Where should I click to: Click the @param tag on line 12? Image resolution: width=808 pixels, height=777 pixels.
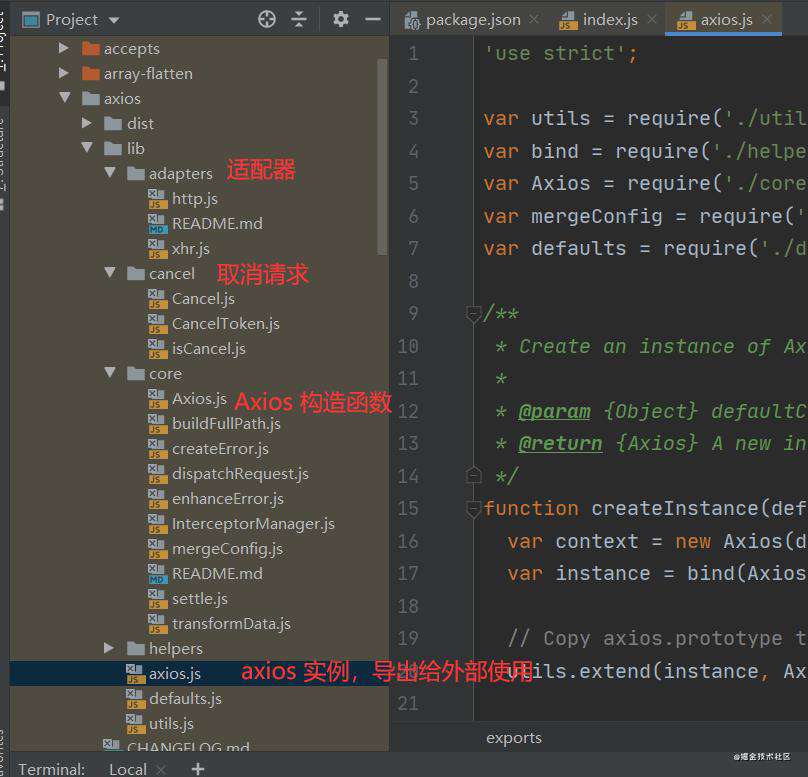[x=554, y=411]
